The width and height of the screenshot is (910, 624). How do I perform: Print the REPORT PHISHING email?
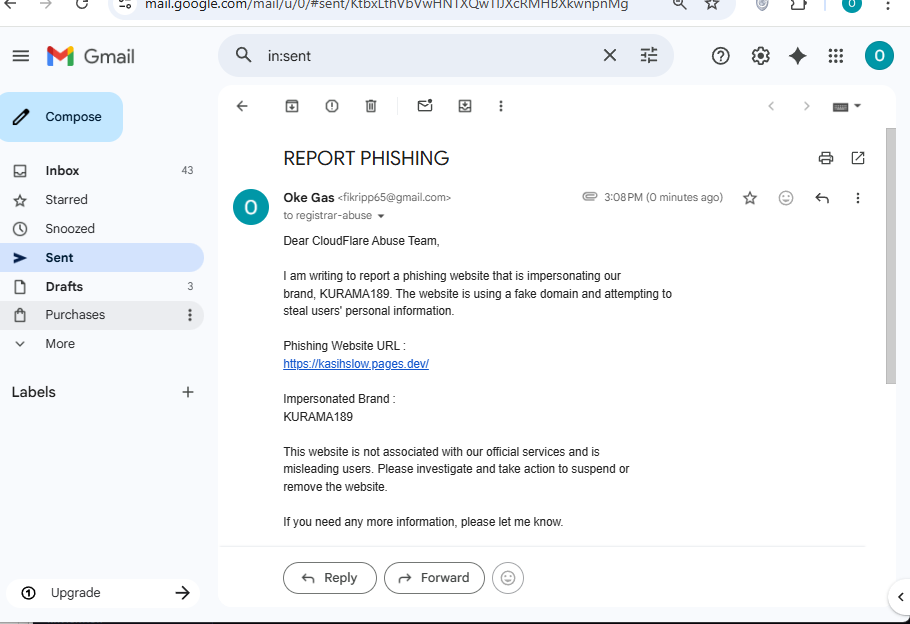click(826, 158)
